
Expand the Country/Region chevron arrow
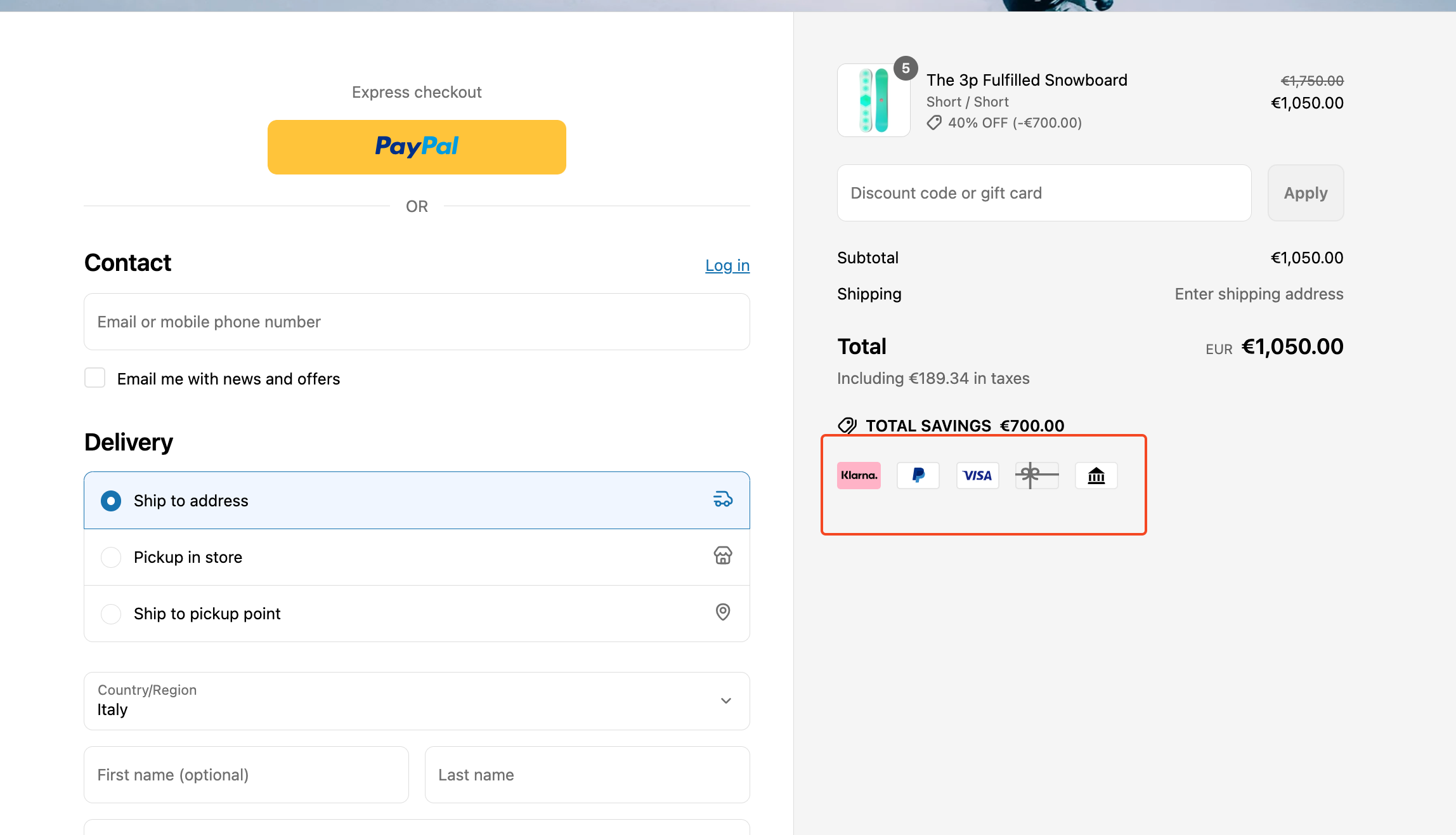726,701
